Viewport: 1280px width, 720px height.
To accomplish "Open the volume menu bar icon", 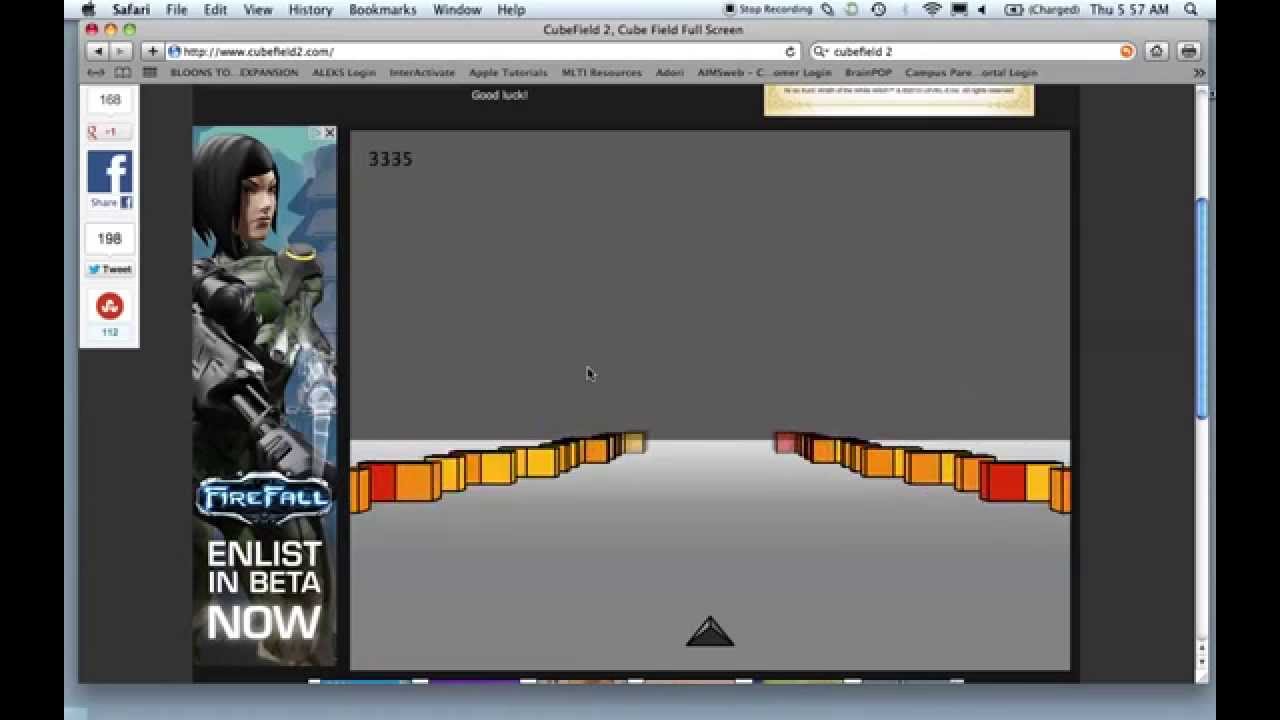I will (981, 10).
